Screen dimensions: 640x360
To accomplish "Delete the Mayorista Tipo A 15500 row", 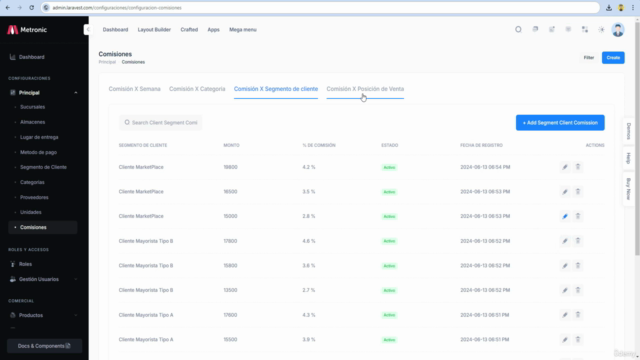I will pyautogui.click(x=578, y=339).
